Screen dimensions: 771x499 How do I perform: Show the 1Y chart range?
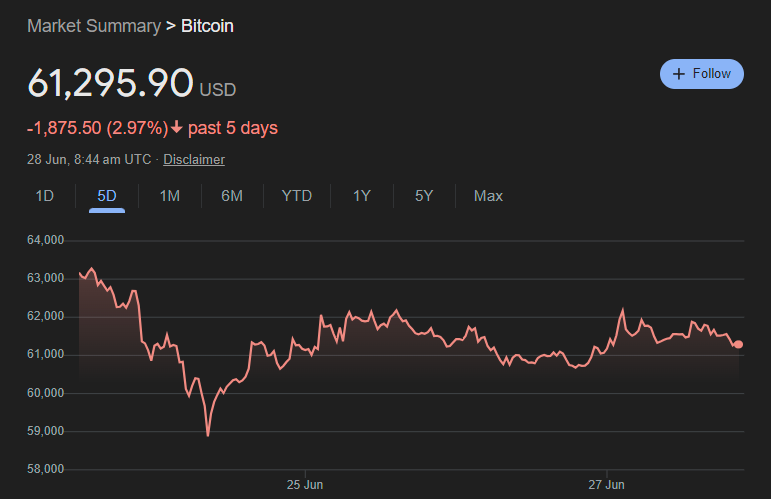tap(362, 196)
